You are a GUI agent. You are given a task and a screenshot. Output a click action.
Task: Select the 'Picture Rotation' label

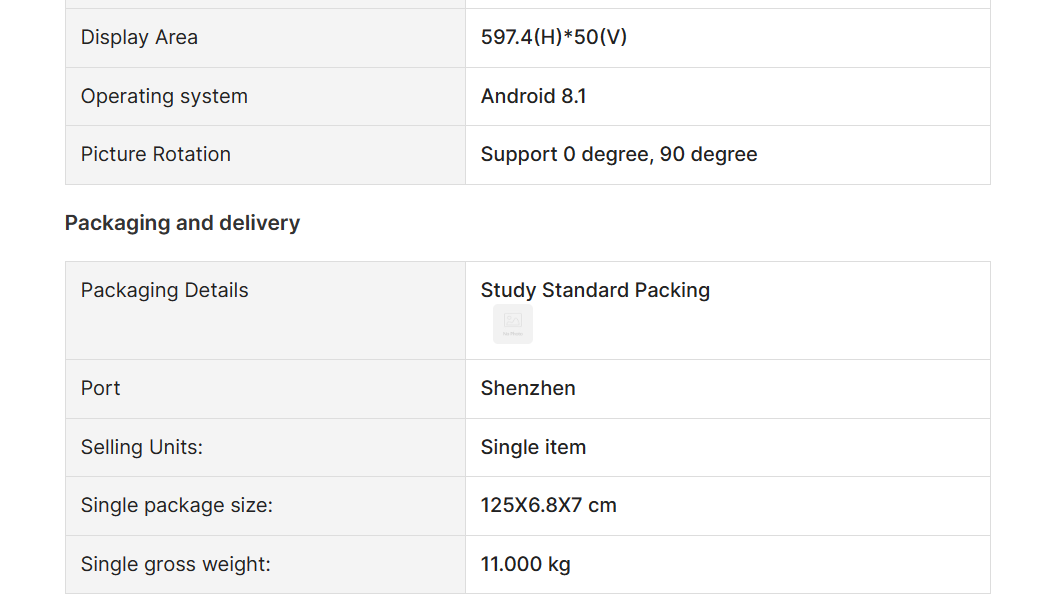coord(156,155)
